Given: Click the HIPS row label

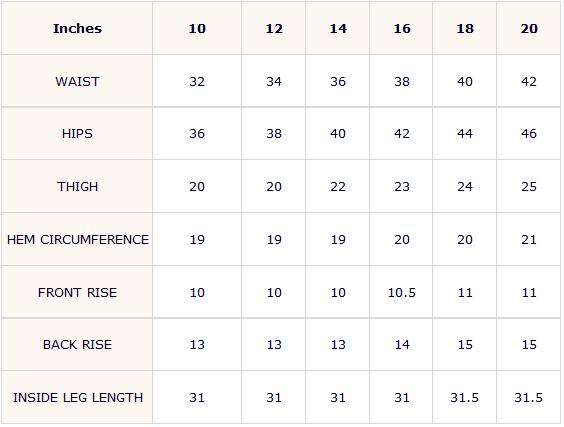Looking at the screenshot, I should coord(77,134).
